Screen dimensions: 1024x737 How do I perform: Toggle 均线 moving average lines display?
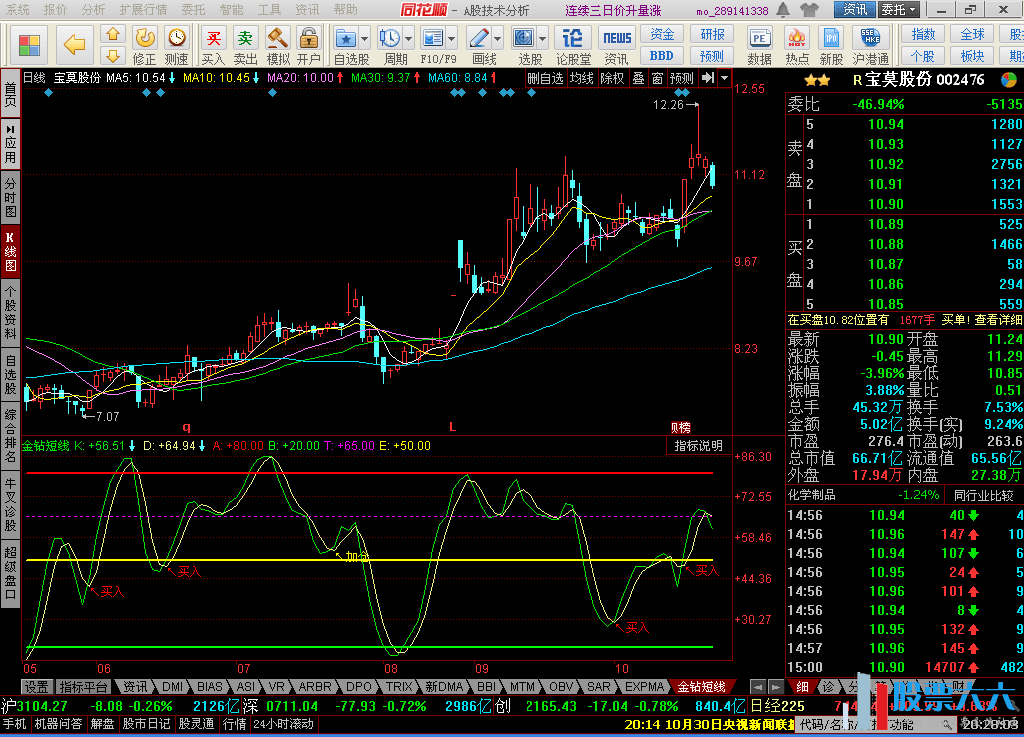click(x=582, y=78)
